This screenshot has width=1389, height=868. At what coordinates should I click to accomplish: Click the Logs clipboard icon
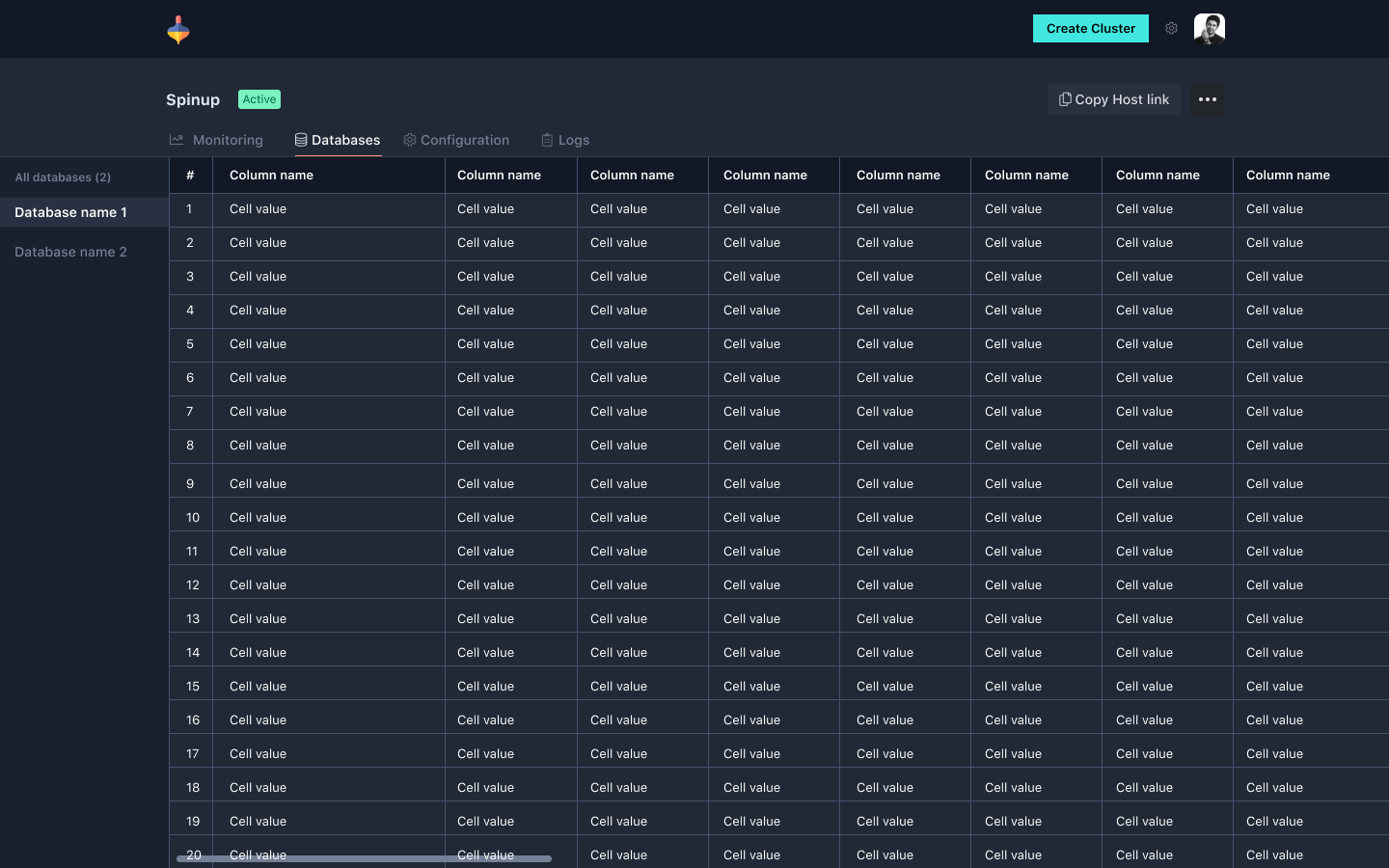pos(547,140)
